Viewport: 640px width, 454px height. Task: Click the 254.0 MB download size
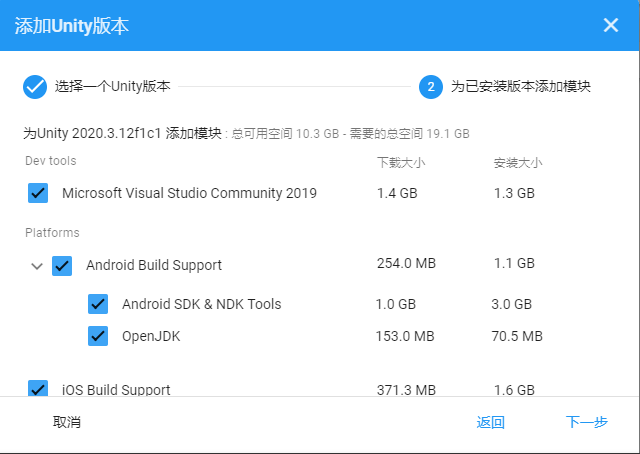407,263
